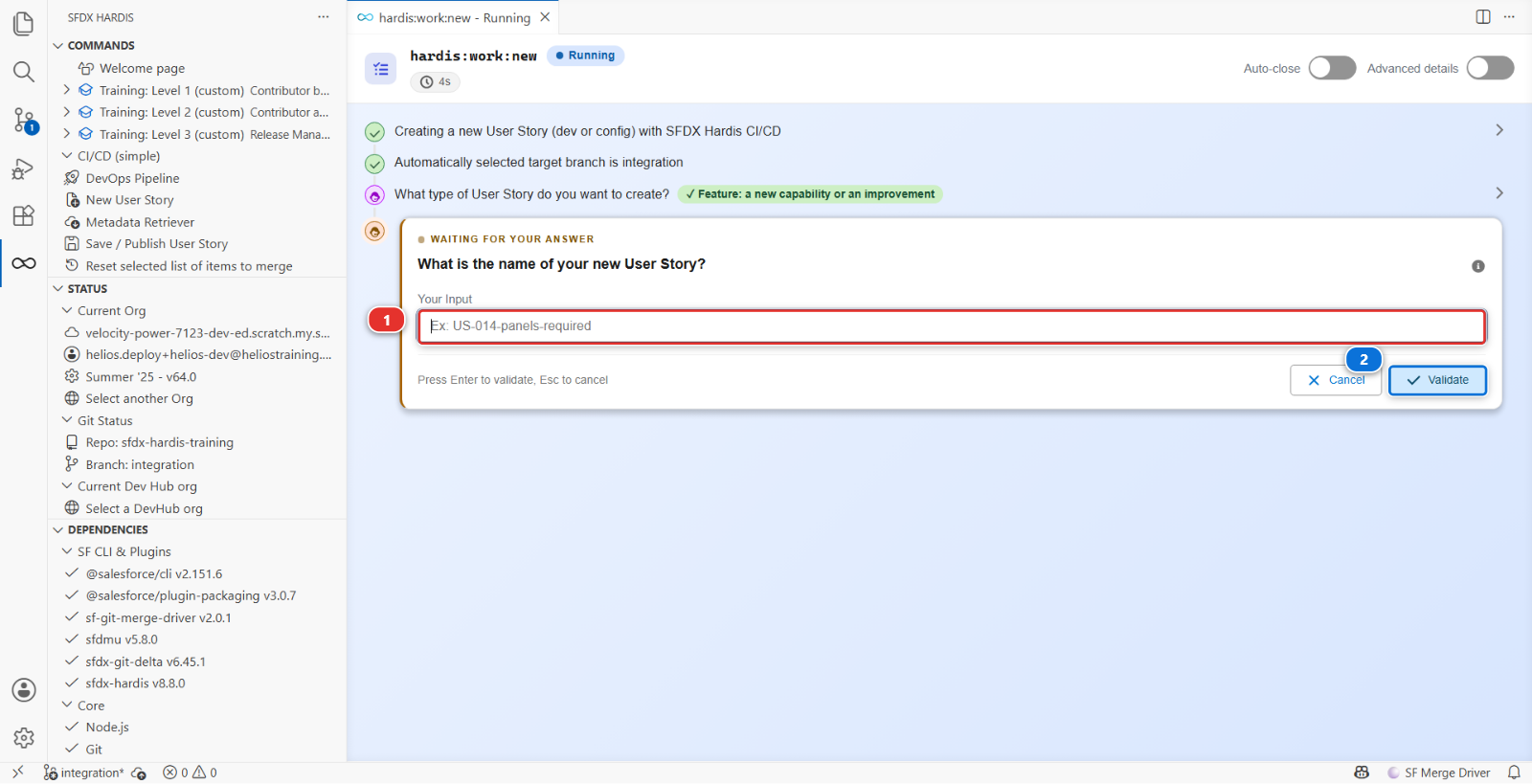Open the Welcome page command
1532x784 pixels.
[142, 68]
